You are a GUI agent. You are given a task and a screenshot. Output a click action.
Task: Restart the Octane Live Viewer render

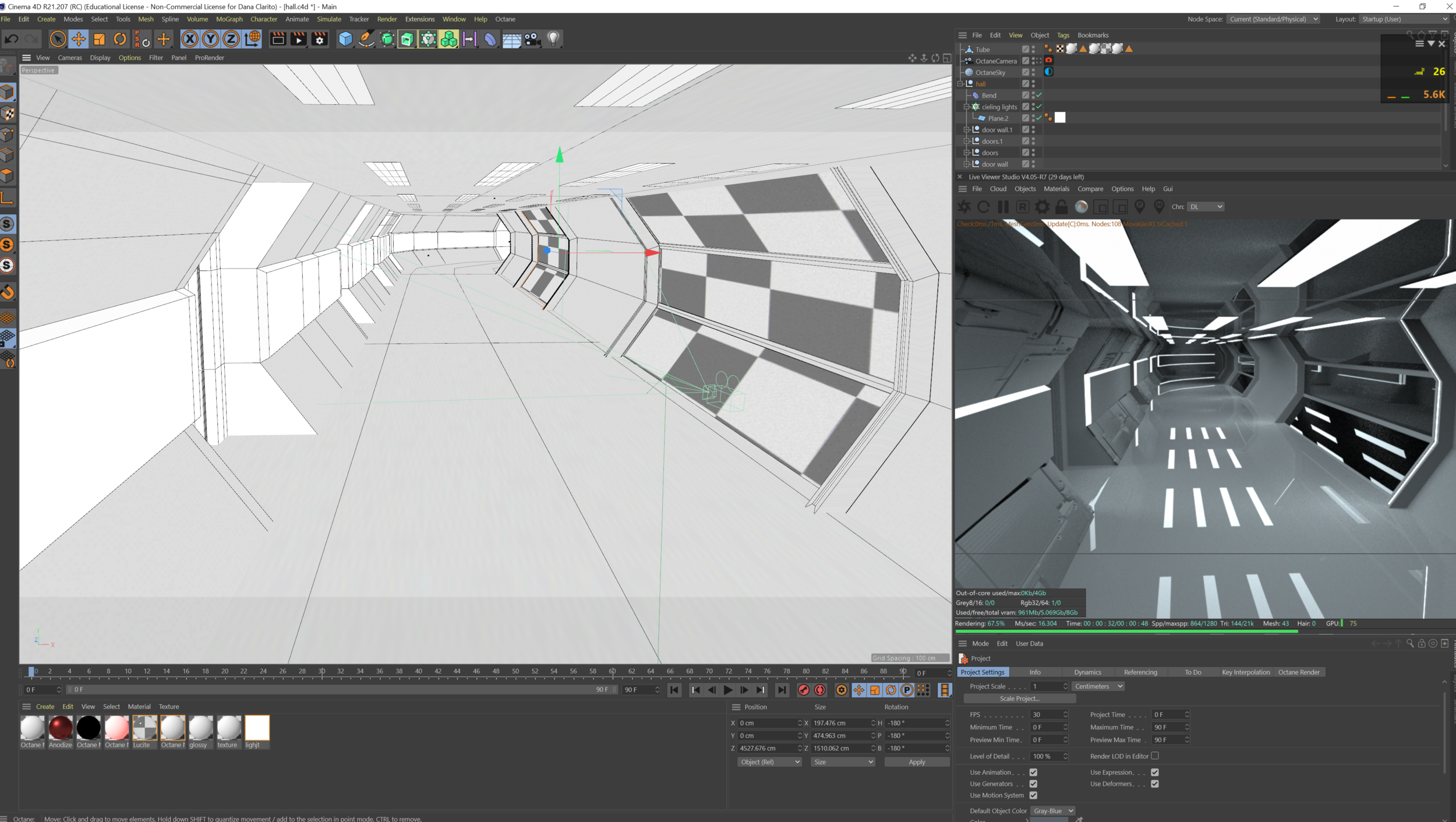[x=984, y=206]
